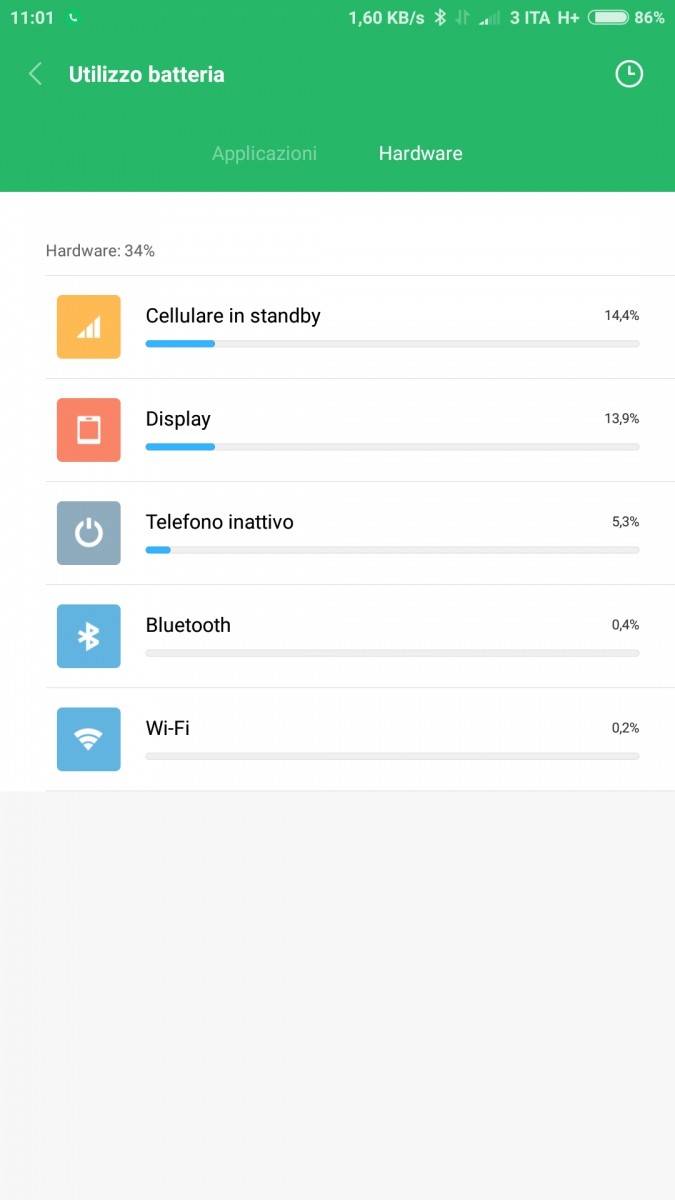Tap the status bar Bluetooth icon
675x1200 pixels.
[x=439, y=18]
